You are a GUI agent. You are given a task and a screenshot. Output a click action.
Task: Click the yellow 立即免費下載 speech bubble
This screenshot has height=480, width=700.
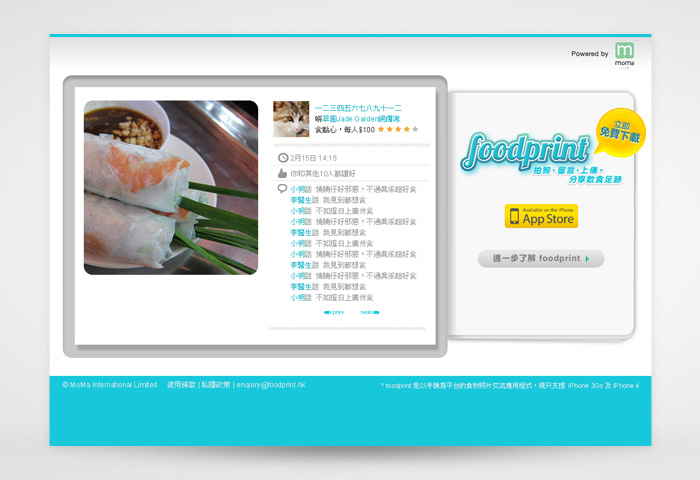[x=620, y=133]
